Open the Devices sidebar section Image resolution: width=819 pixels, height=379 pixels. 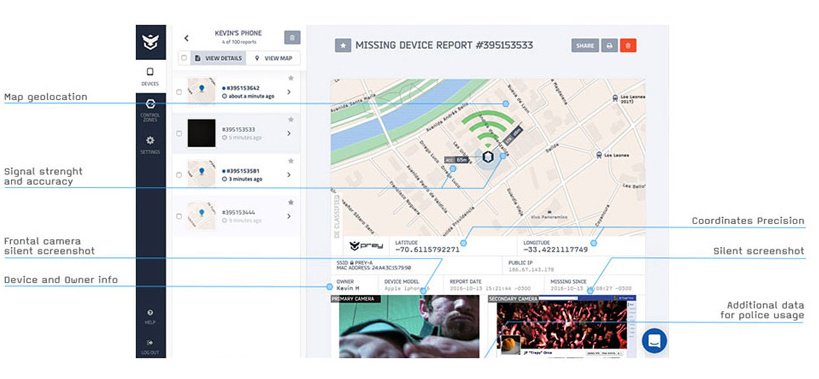[x=150, y=76]
